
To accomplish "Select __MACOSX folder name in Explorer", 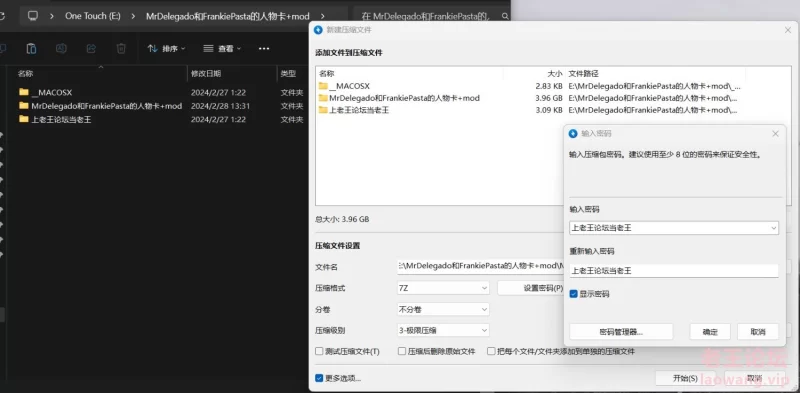I will (52, 92).
